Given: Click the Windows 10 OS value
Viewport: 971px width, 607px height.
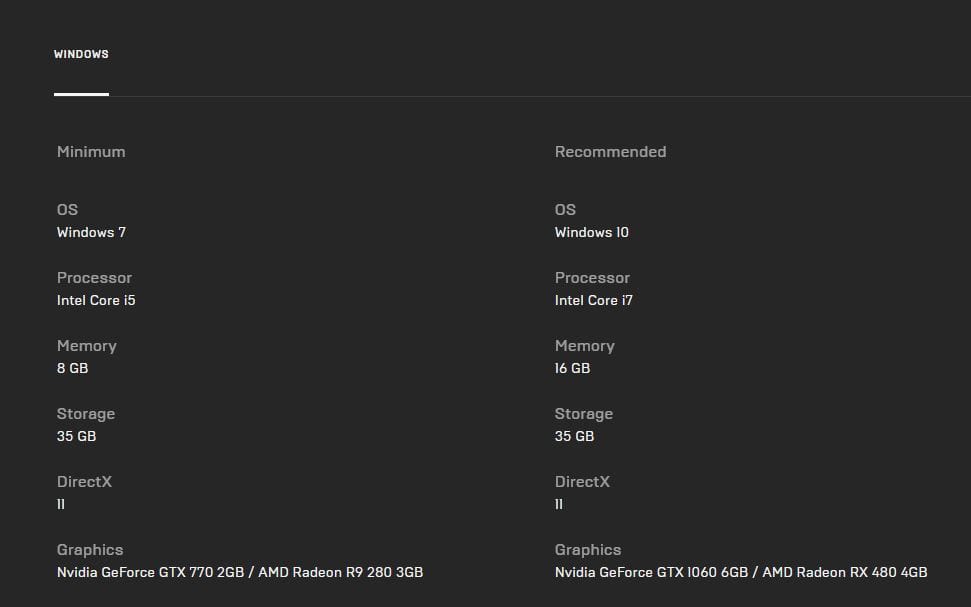Looking at the screenshot, I should 591,232.
